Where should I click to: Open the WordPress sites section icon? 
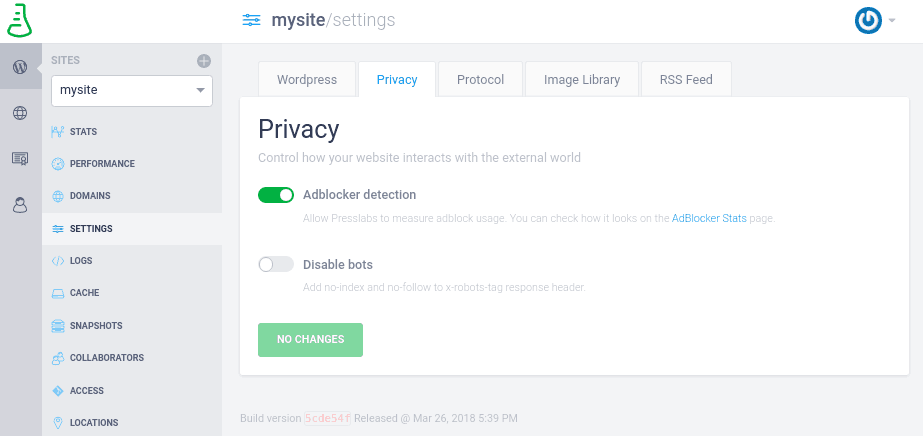coord(20,67)
